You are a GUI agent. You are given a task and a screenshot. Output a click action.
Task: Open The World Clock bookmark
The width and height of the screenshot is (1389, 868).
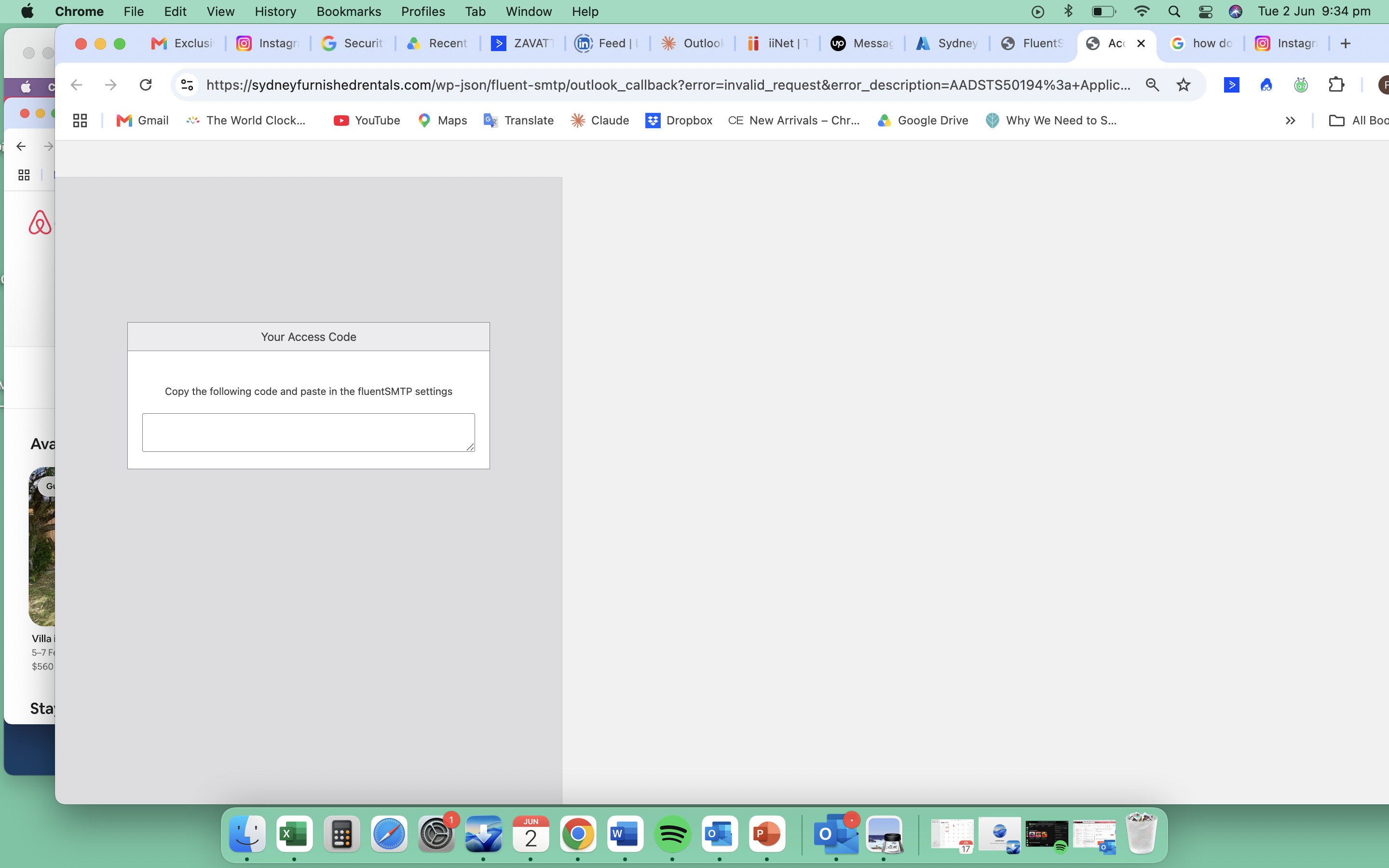[246, 121]
